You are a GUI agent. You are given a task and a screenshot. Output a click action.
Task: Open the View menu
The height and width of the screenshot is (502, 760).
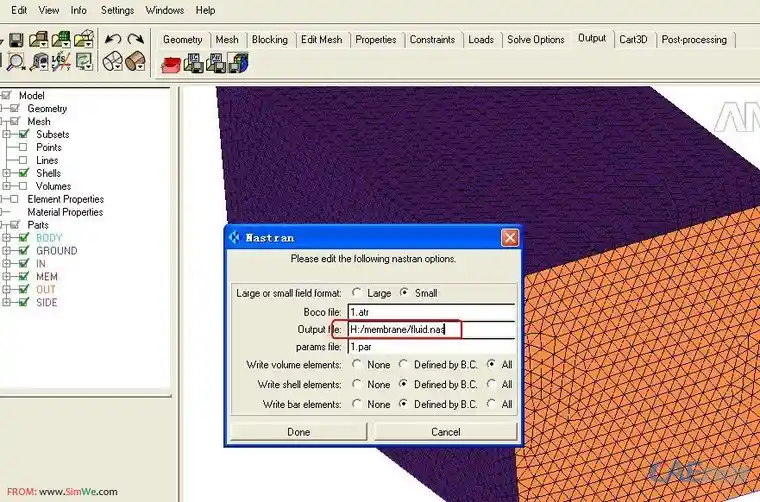pos(48,10)
